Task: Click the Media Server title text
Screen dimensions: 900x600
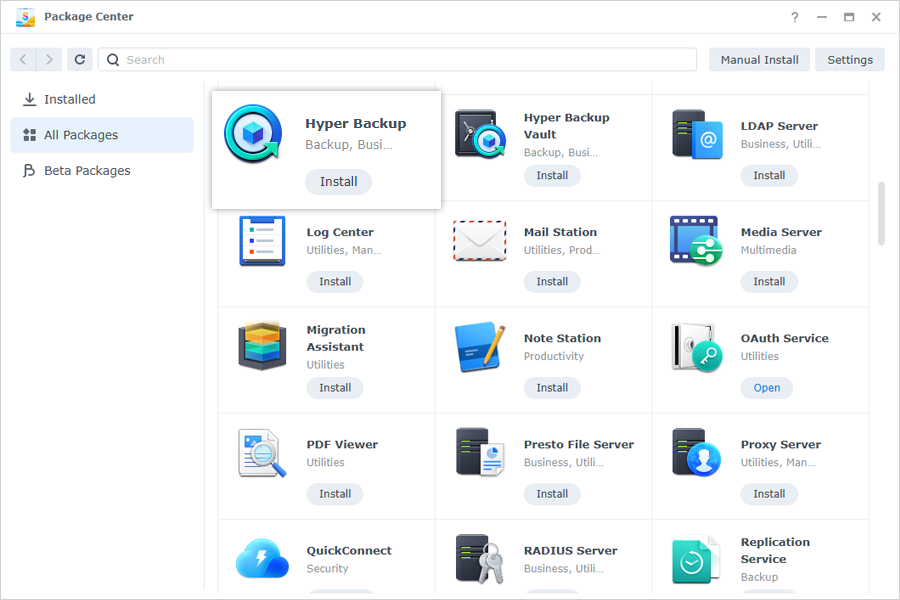Action: 781,233
